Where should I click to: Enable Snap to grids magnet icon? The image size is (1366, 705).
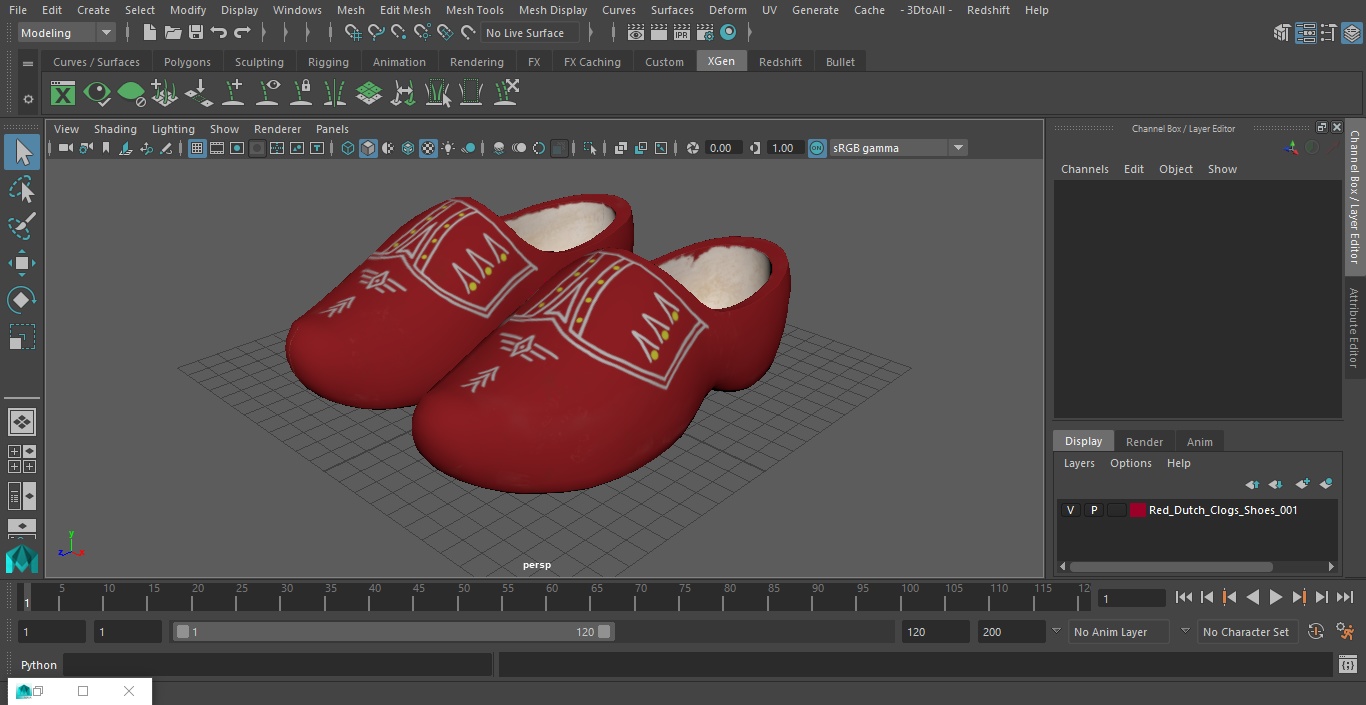(353, 33)
